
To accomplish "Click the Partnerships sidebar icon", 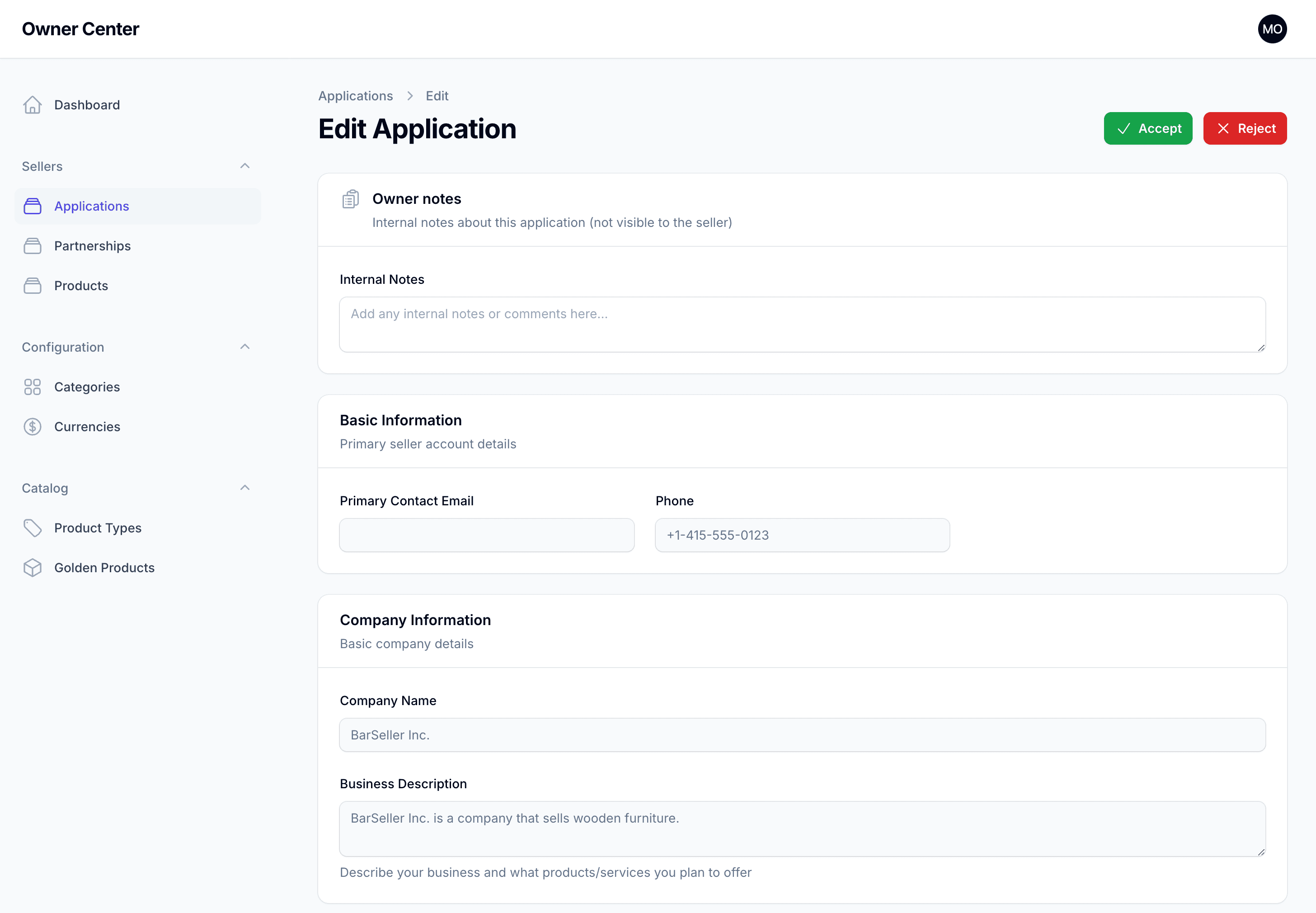I will pyautogui.click(x=33, y=246).
